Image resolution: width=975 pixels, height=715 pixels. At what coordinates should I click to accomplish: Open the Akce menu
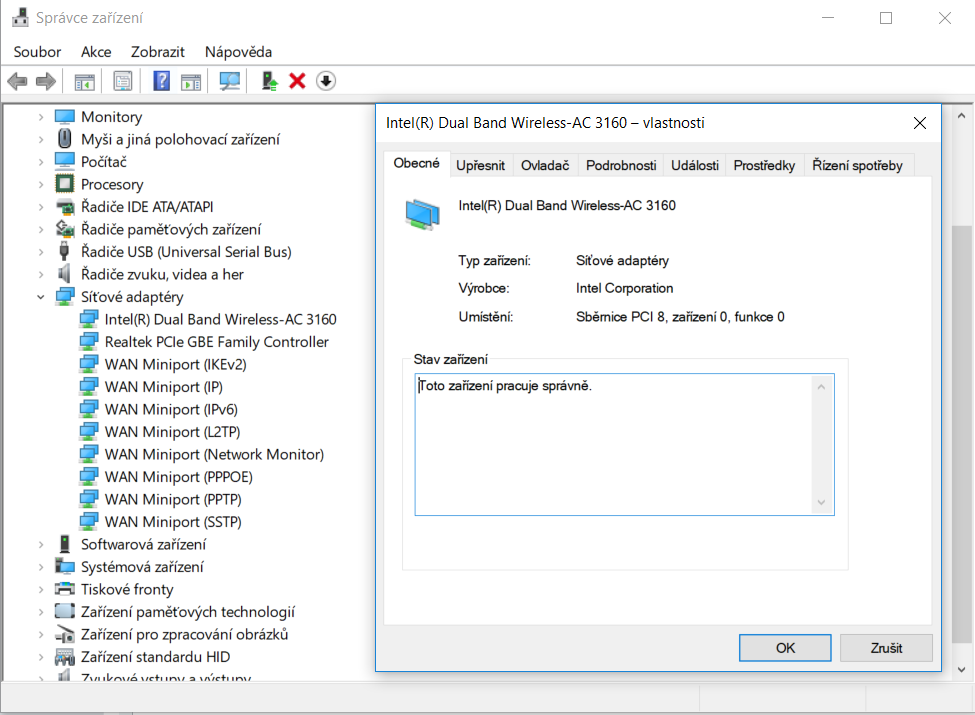(96, 51)
